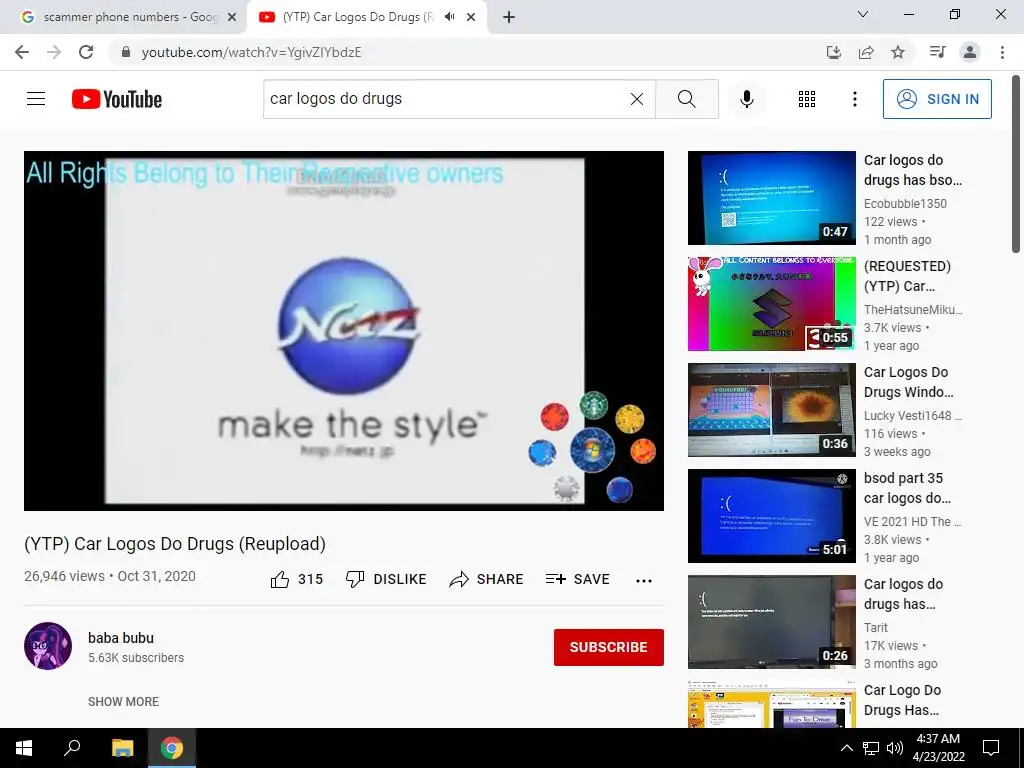The width and height of the screenshot is (1024, 768).
Task: Click Chrome icon in taskbar
Action: coord(172,748)
